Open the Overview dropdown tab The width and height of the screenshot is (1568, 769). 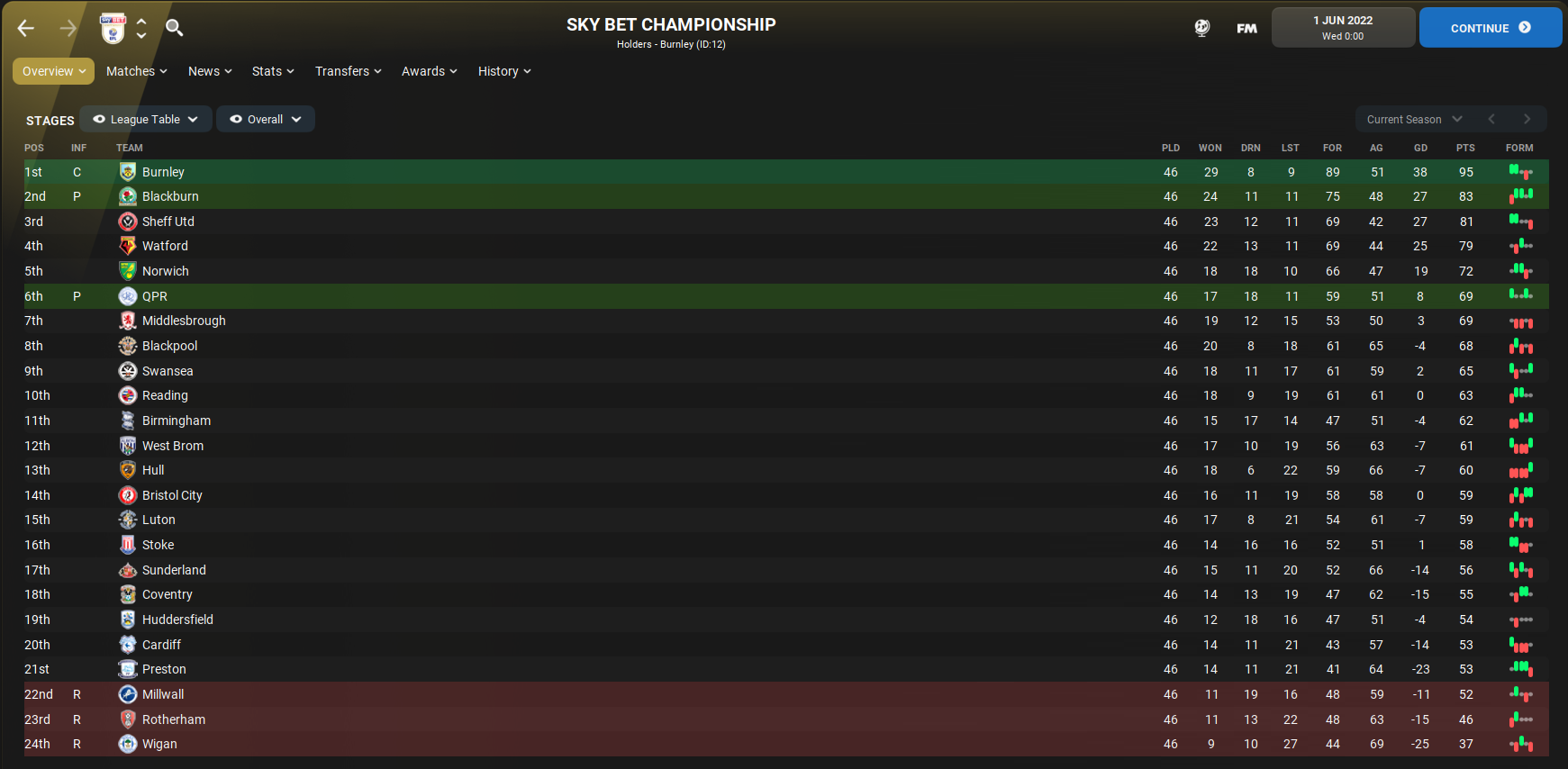53,71
